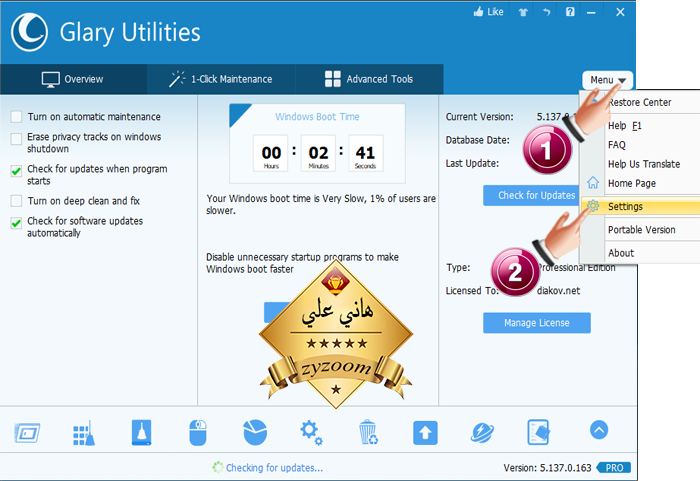
Task: Enable Turn on automatic maintenance checkbox
Action: 16,117
